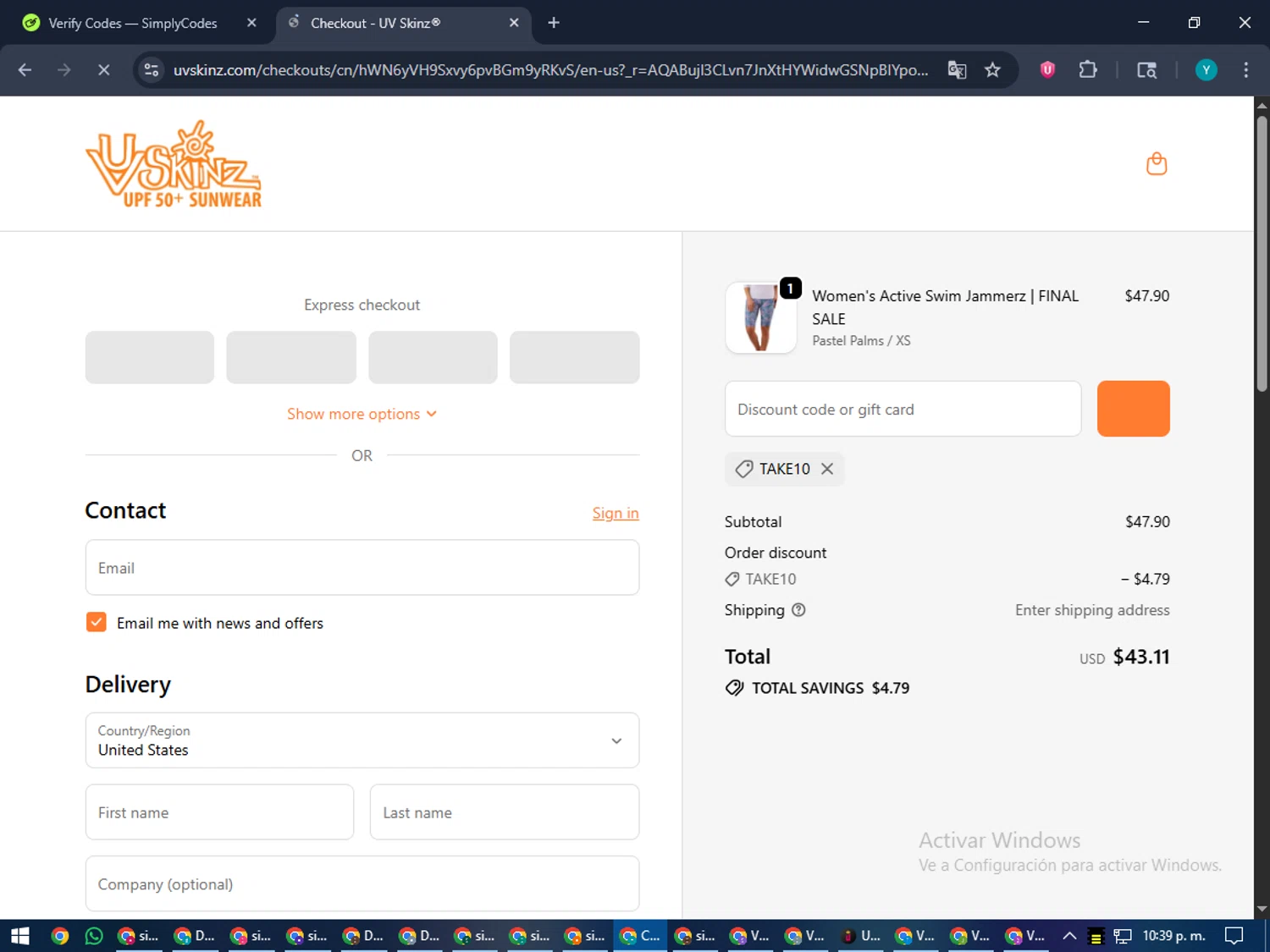The height and width of the screenshot is (952, 1270).
Task: Click the second express checkout button
Action: click(x=291, y=357)
